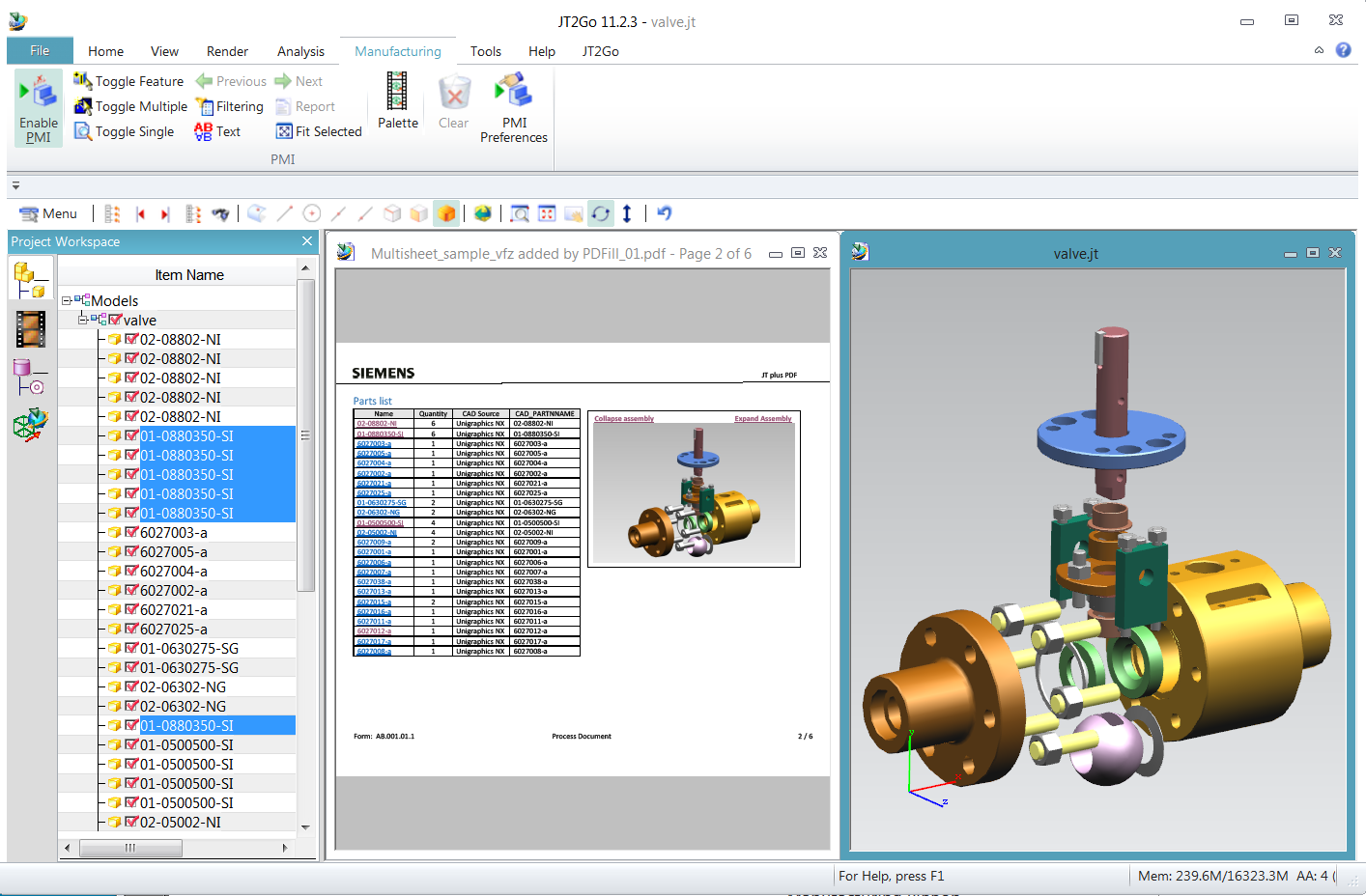Uncheck the valve assembly checkbox
Image resolution: width=1366 pixels, height=896 pixels.
pos(115,320)
